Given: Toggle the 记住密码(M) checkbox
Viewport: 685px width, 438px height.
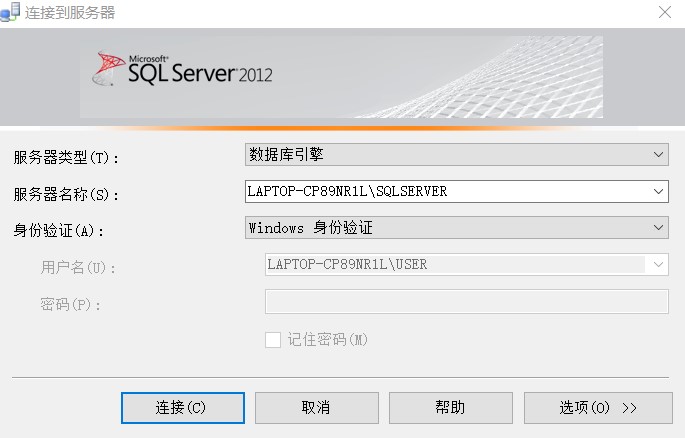Looking at the screenshot, I should (273, 340).
